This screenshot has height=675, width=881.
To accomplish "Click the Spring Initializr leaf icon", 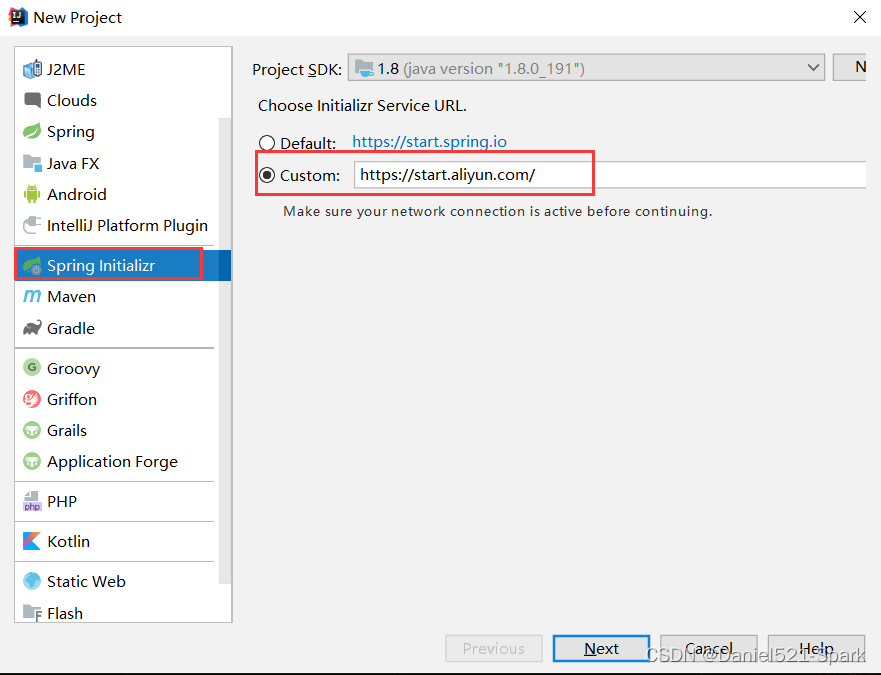I will [x=33, y=265].
